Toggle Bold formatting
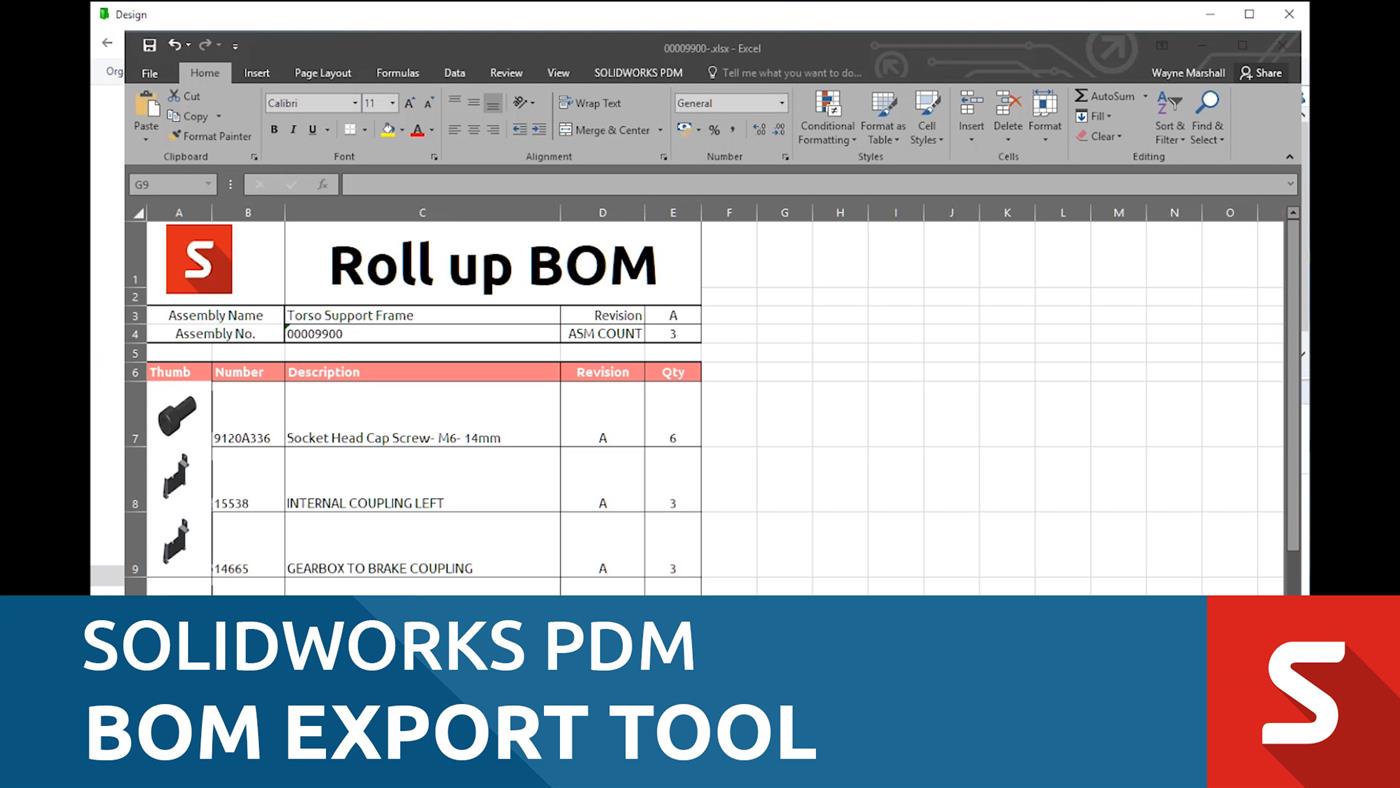This screenshot has height=788, width=1400. point(274,129)
